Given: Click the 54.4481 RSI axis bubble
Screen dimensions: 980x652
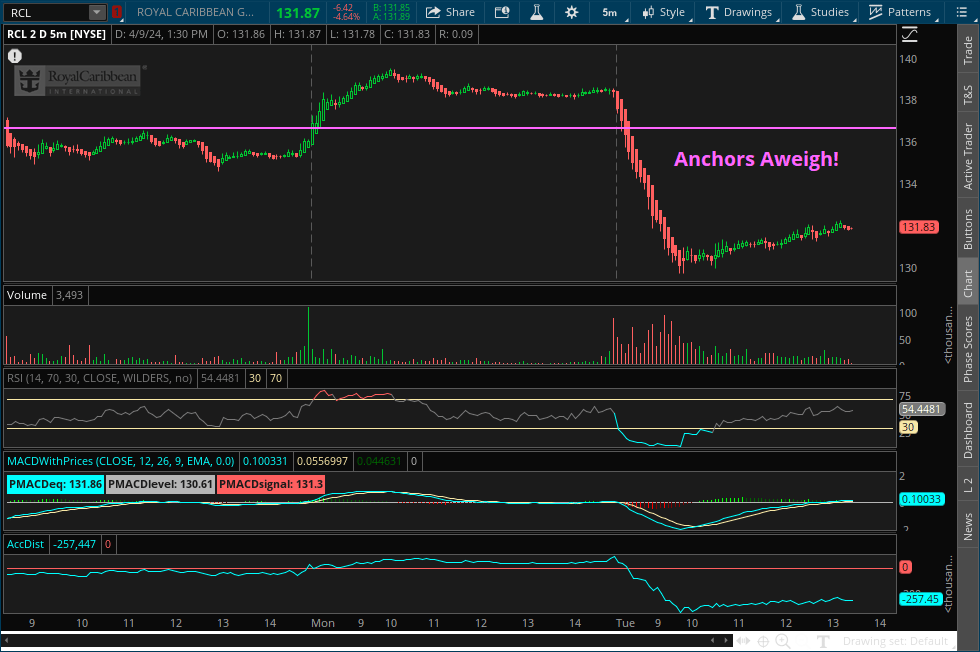Looking at the screenshot, I should point(921,409).
